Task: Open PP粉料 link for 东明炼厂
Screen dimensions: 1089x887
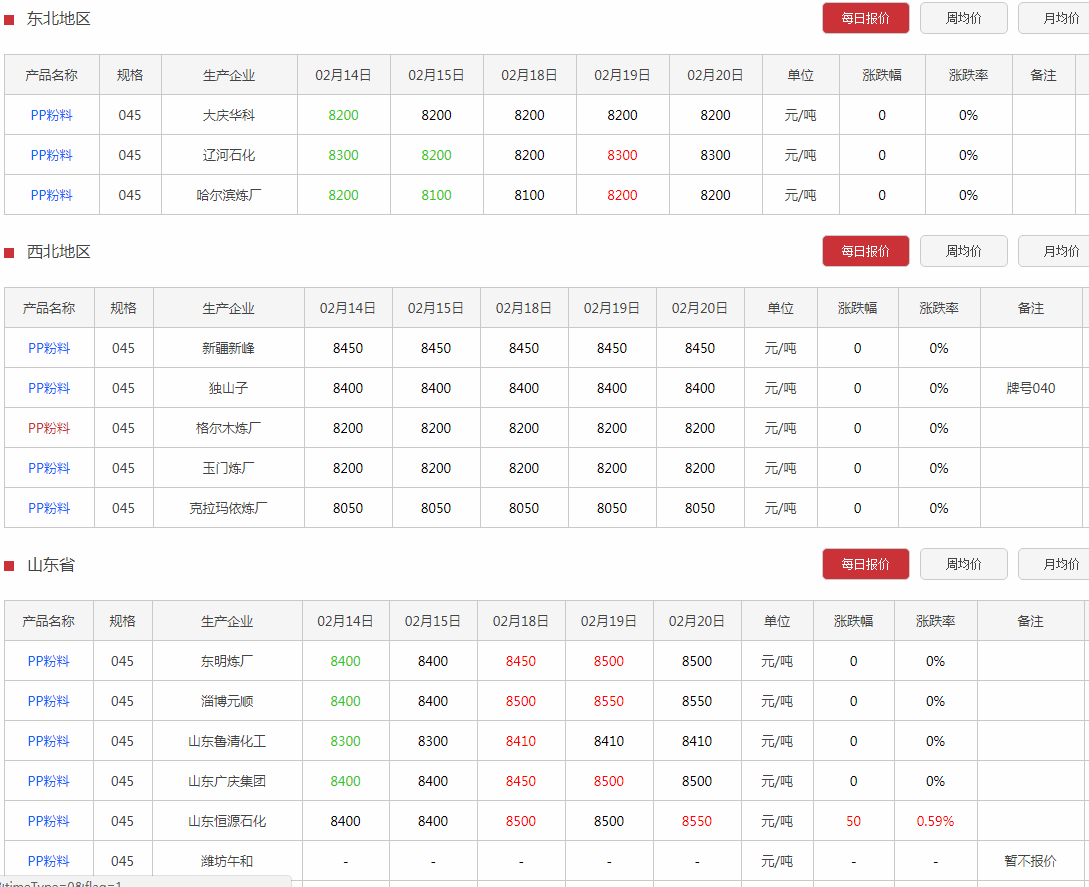Action: pyautogui.click(x=48, y=661)
